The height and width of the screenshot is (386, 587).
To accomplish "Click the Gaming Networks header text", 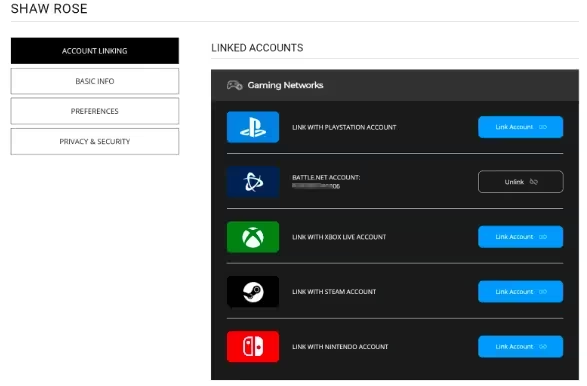I will [285, 85].
